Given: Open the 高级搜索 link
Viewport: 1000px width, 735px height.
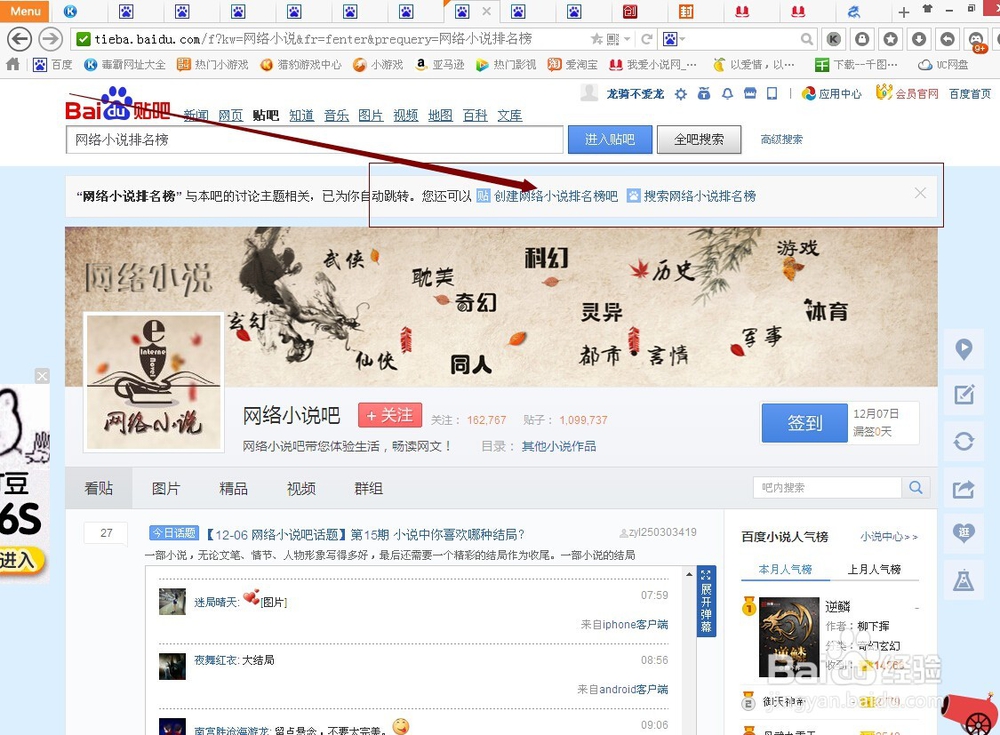Looking at the screenshot, I should click(781, 139).
